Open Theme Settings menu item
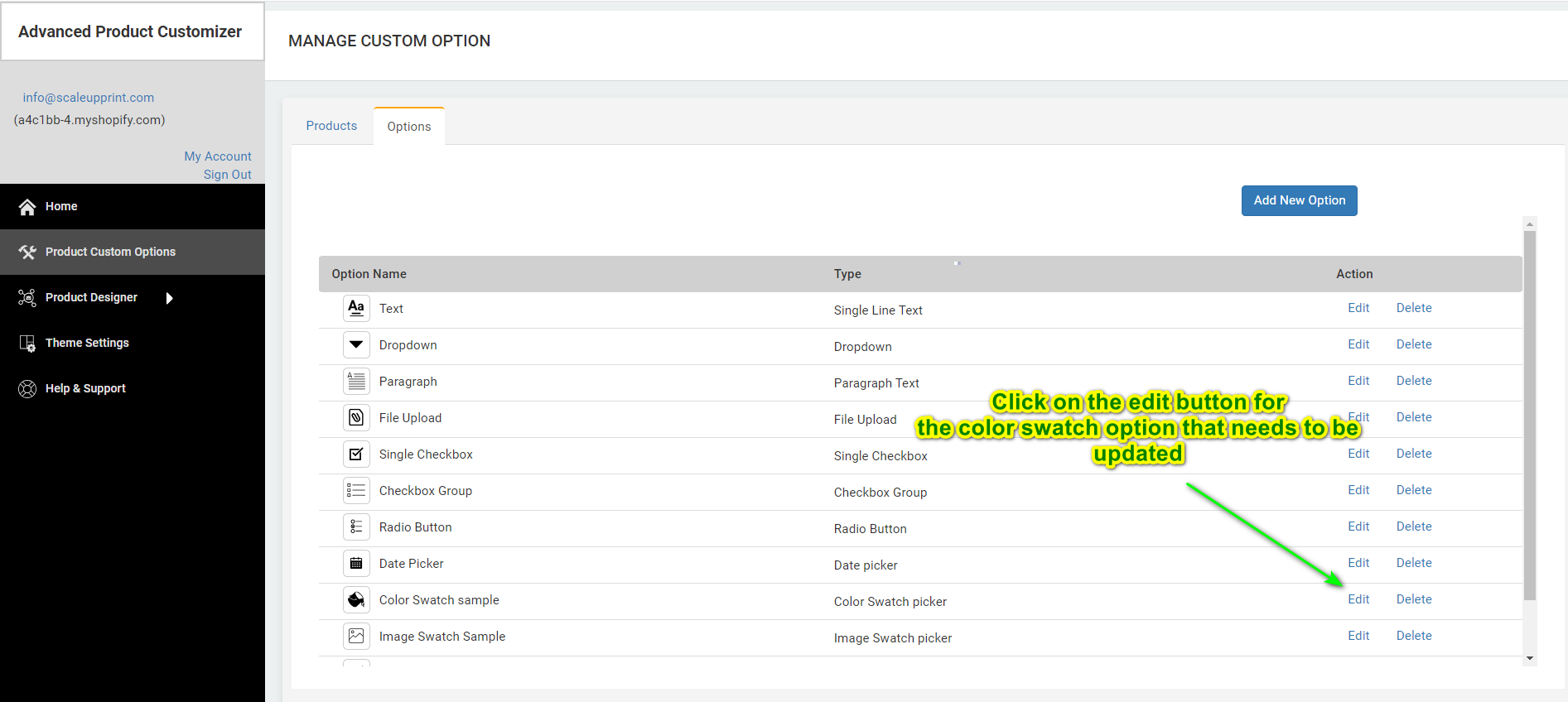The width and height of the screenshot is (1568, 702). [133, 343]
